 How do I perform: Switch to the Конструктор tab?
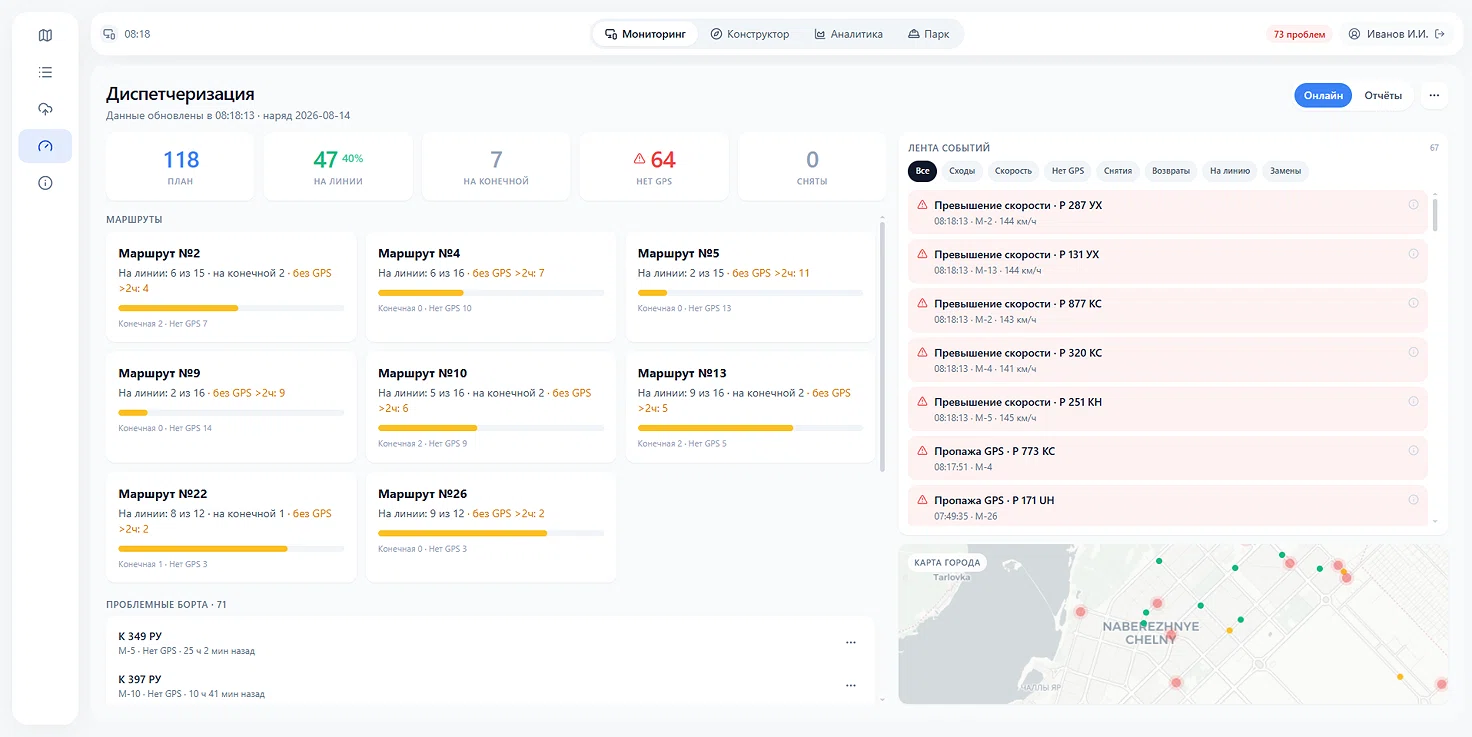point(750,34)
